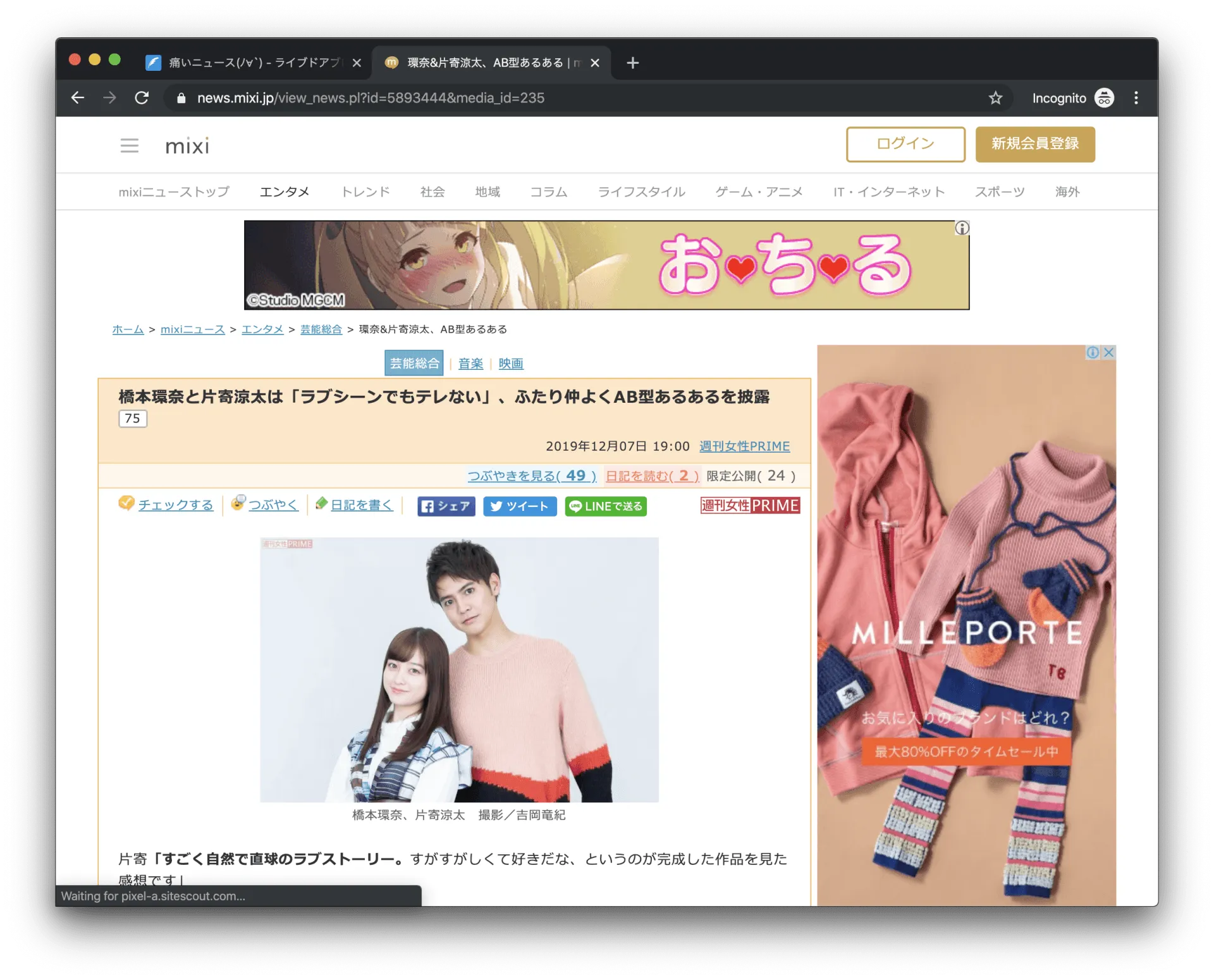
Task: Open banner ad info icon
Action: [962, 228]
